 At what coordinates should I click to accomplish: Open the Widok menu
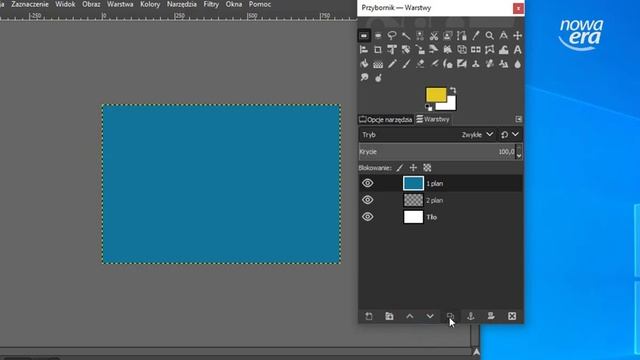65,4
